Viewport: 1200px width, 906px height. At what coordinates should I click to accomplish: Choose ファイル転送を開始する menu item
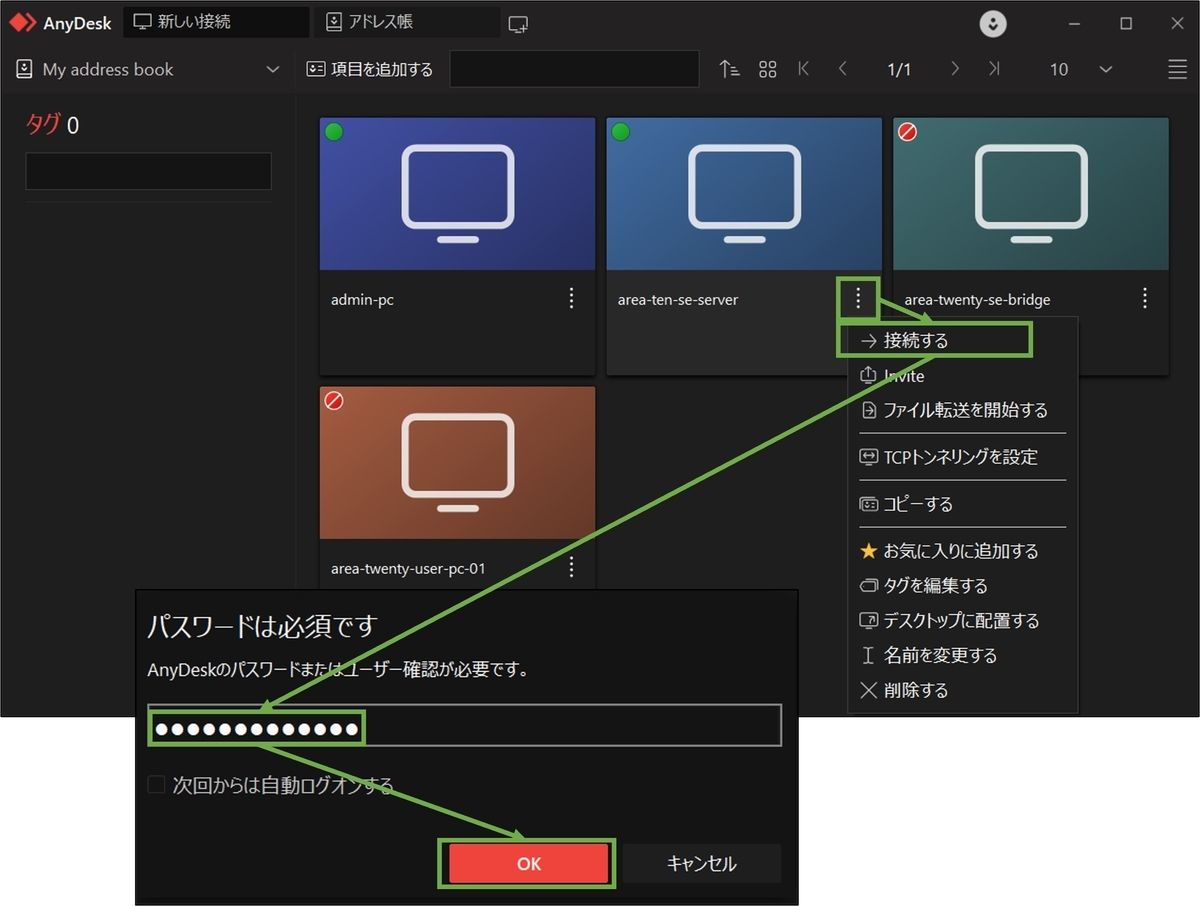[x=962, y=410]
